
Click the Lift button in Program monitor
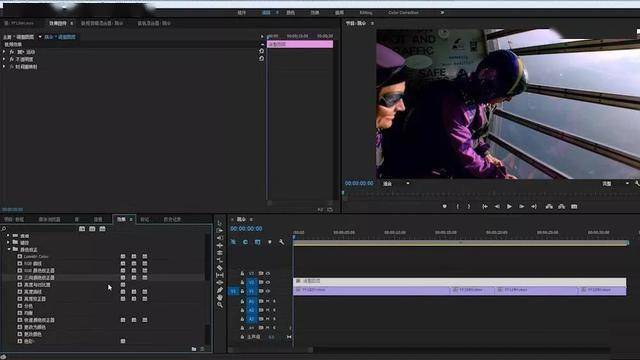pos(549,207)
